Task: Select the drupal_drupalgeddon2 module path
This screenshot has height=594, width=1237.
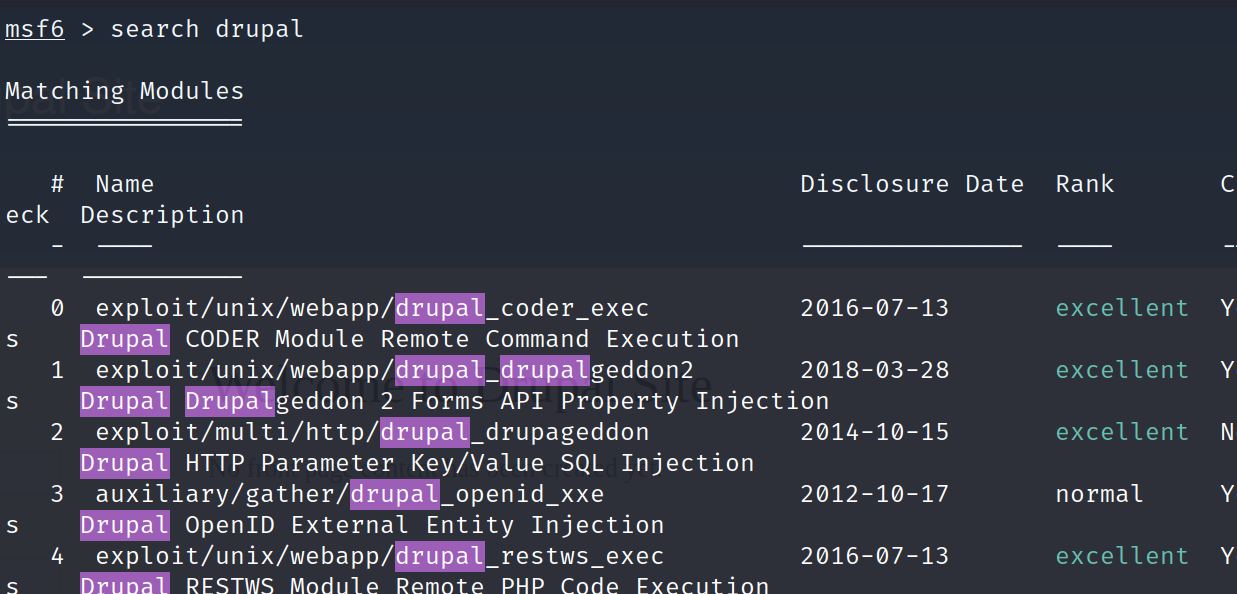Action: (394, 370)
